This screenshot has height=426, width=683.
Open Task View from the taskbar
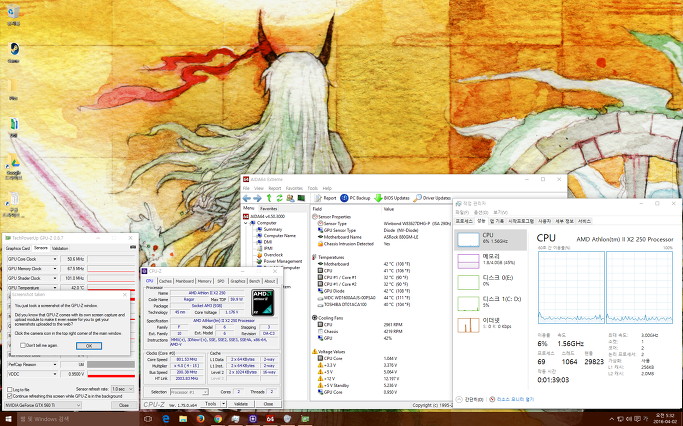(x=148, y=419)
